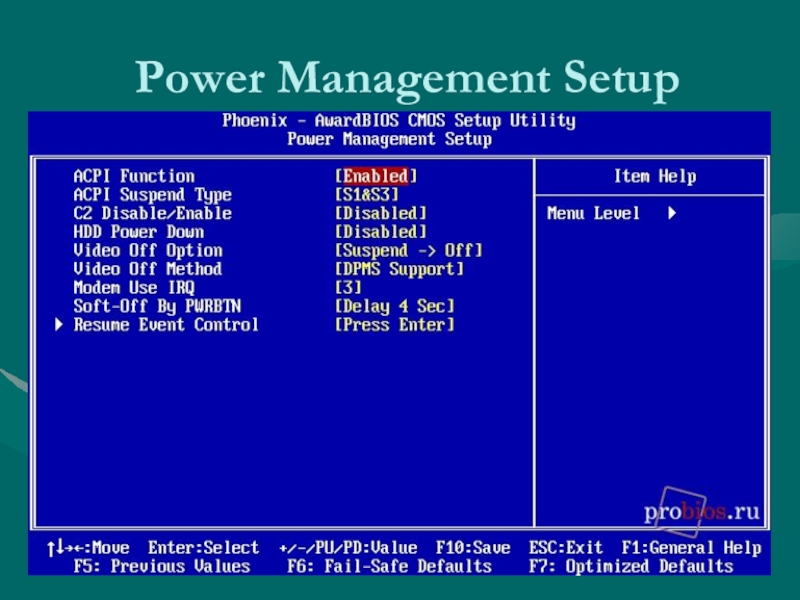The image size is (800, 600).
Task: Open the Resume Event Control entry
Action: pos(166,325)
